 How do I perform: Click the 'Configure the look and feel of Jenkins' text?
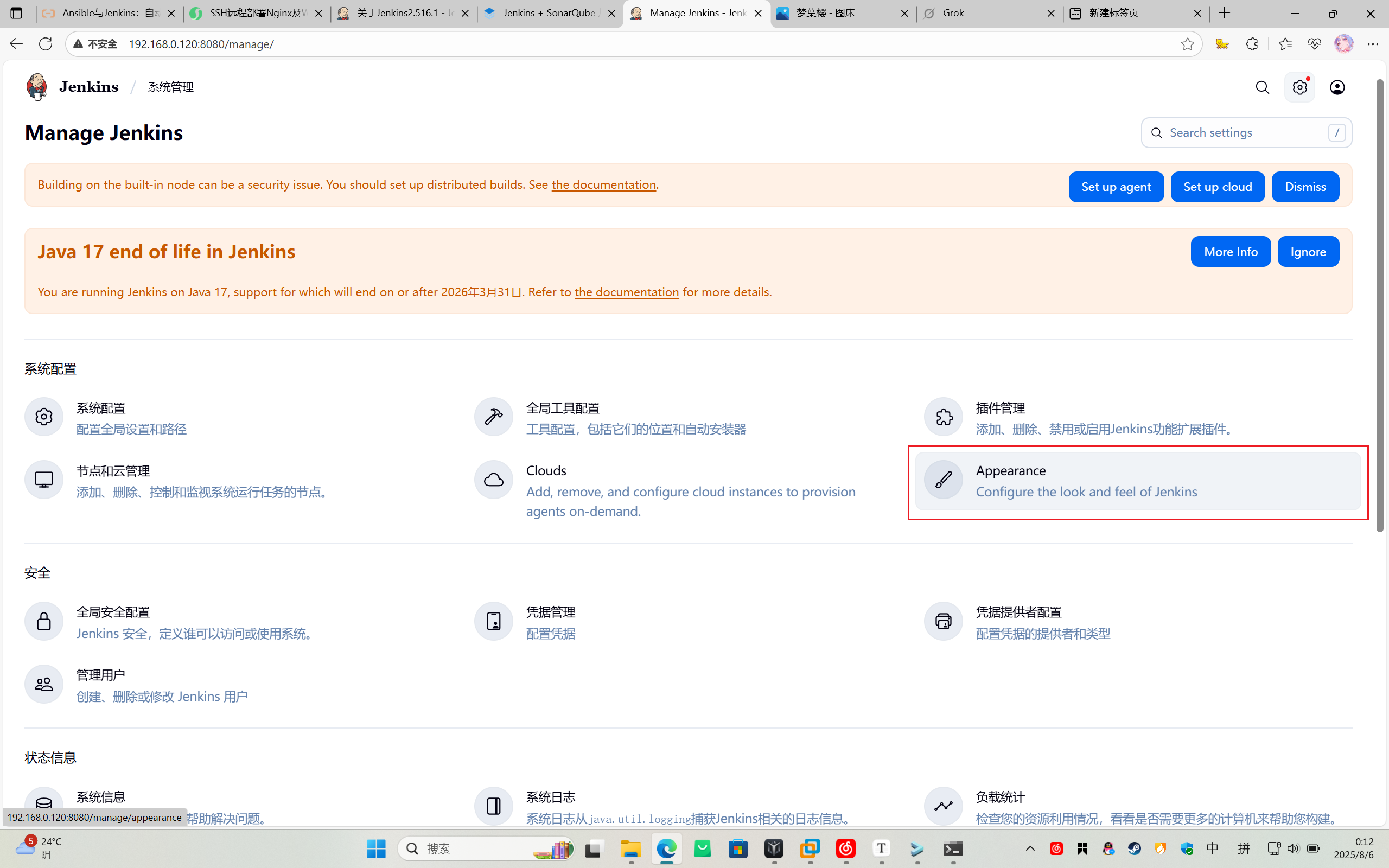1086,492
